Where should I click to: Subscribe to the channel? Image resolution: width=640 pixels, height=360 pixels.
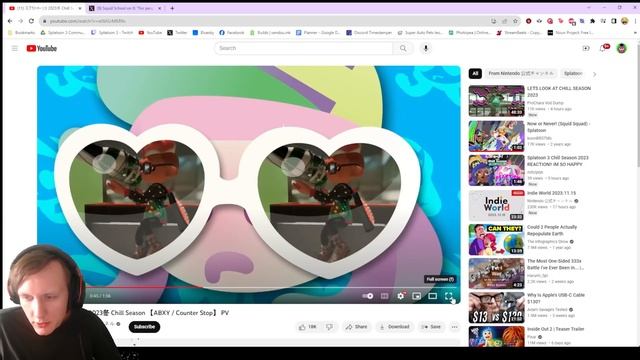coord(144,327)
